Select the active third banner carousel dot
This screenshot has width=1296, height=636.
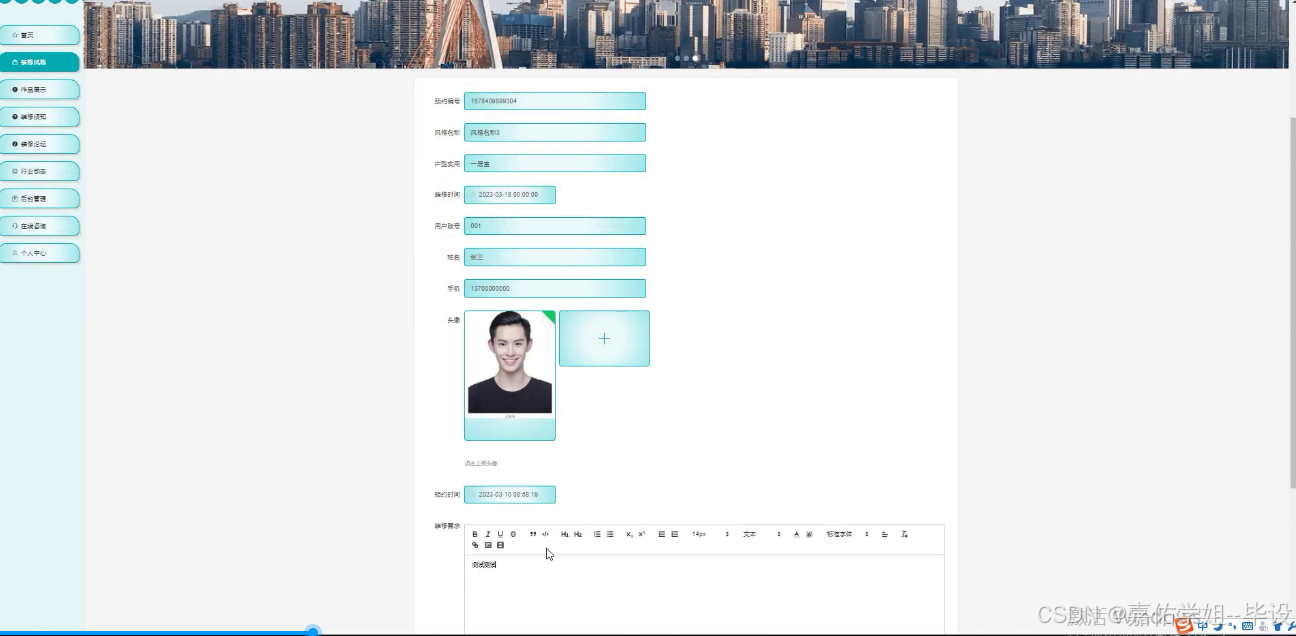[696, 58]
